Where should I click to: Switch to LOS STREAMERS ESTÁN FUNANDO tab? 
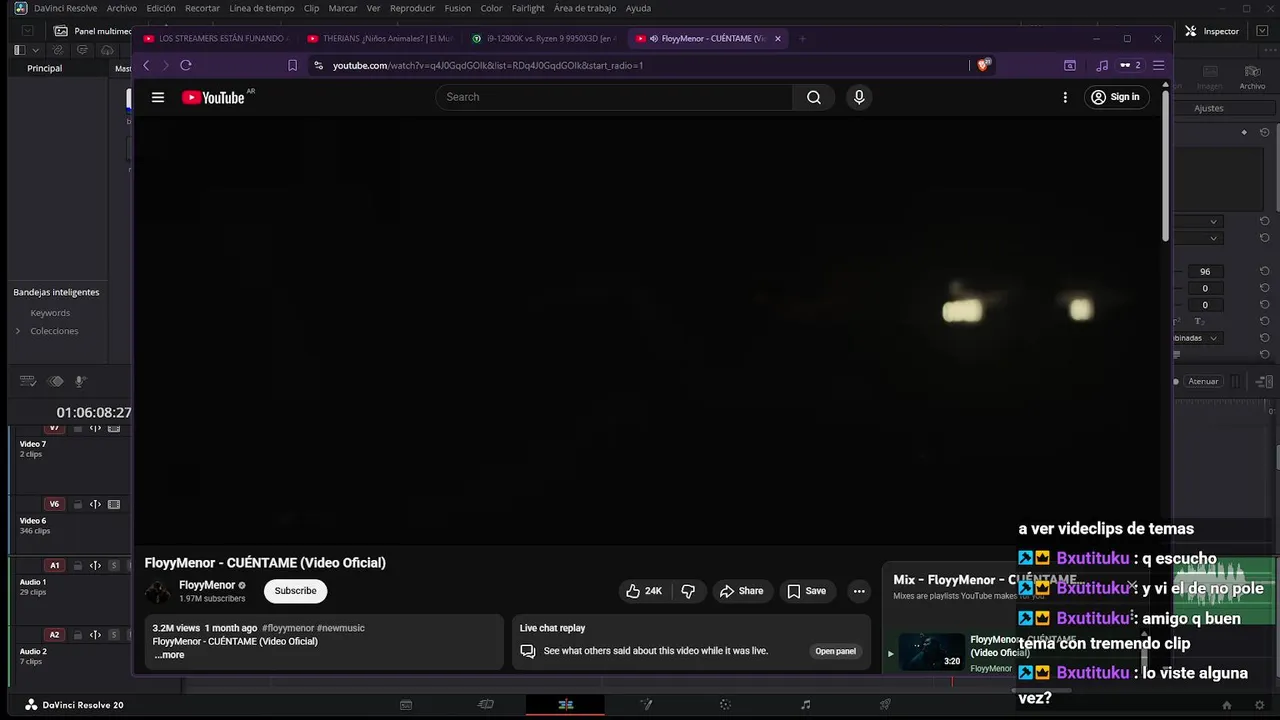[215, 39]
